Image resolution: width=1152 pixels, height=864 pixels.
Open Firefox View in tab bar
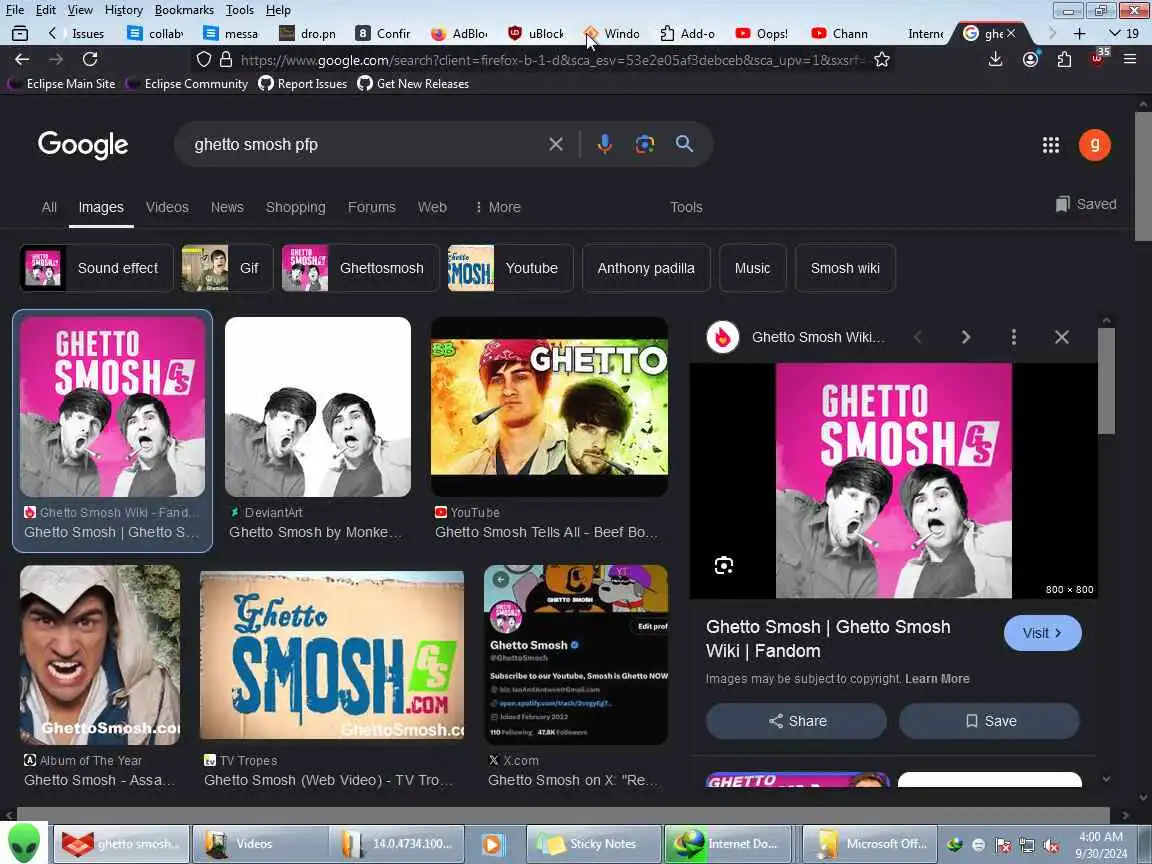20,33
